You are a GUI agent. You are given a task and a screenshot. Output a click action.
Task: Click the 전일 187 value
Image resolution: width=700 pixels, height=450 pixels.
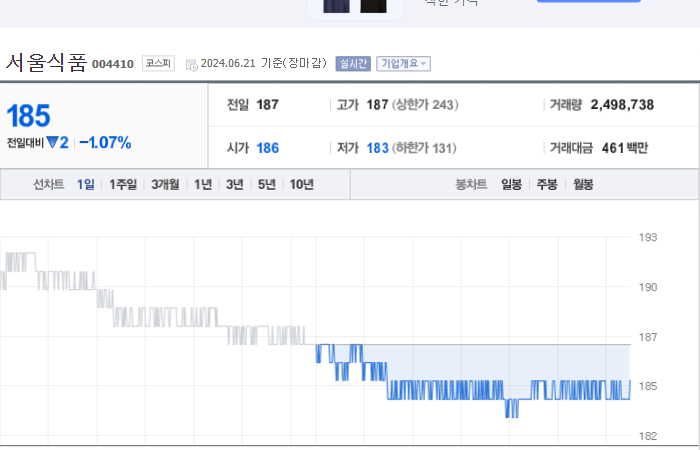(267, 105)
